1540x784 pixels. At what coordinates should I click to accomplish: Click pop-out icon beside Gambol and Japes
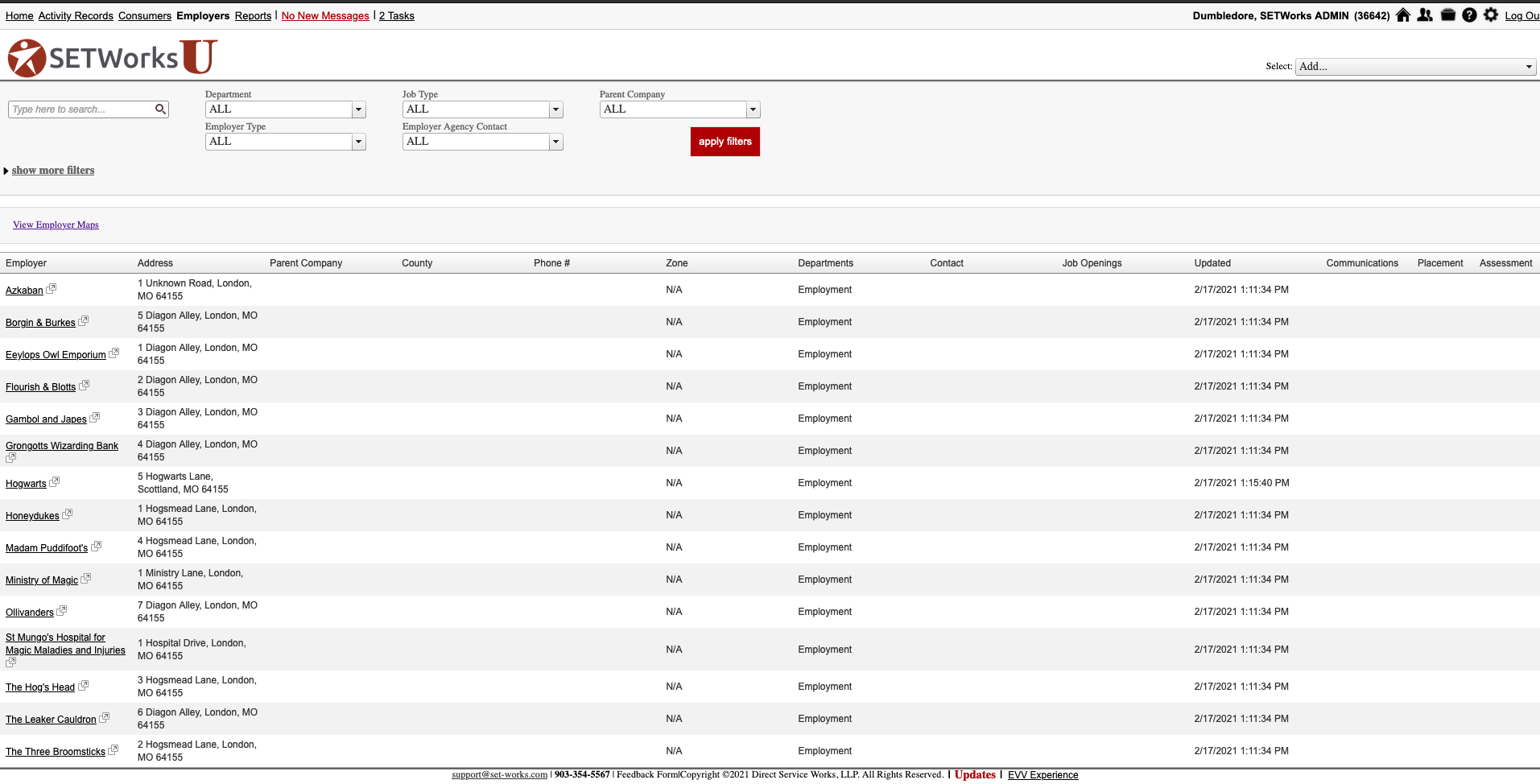(x=95, y=417)
